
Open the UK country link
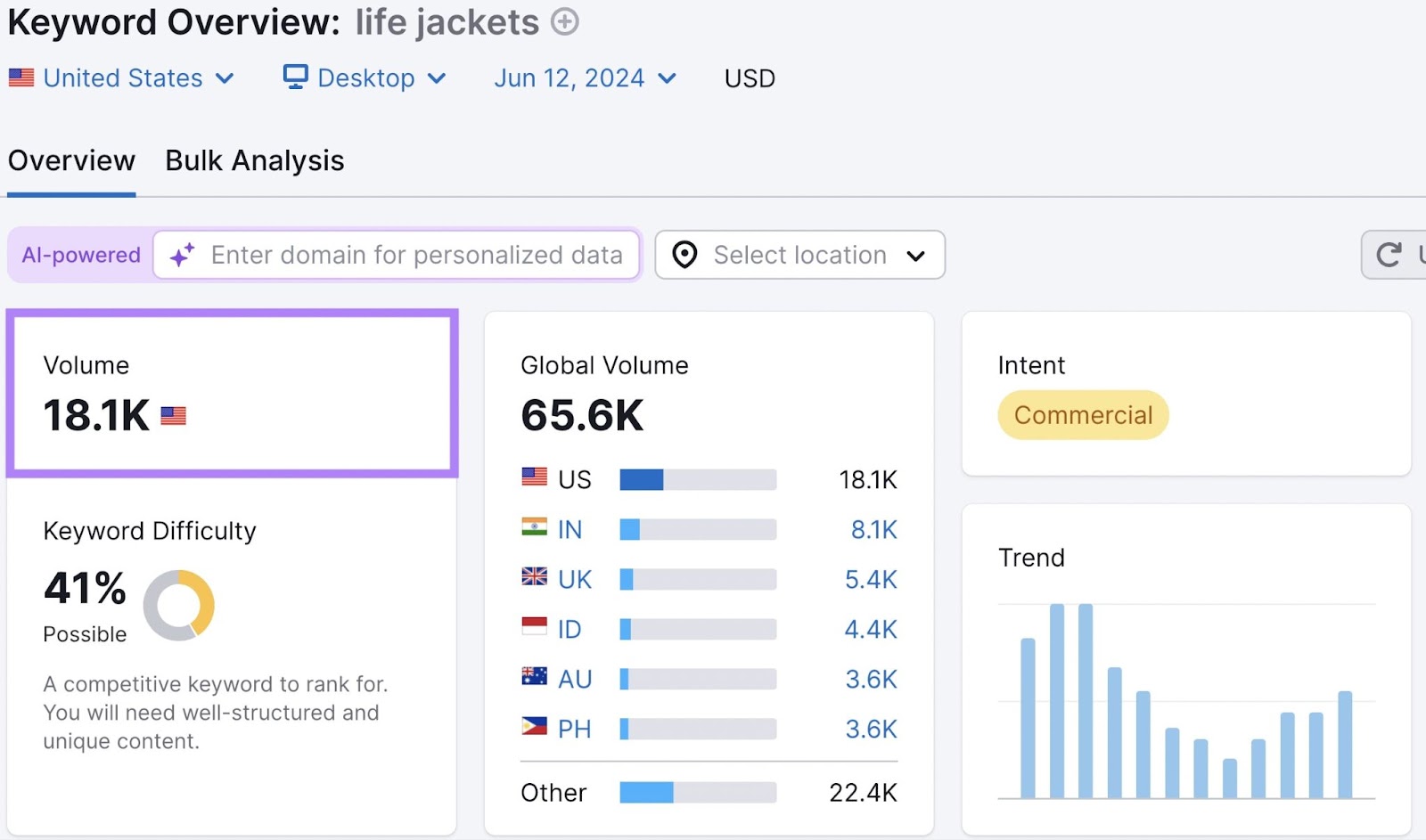pyautogui.click(x=575, y=580)
